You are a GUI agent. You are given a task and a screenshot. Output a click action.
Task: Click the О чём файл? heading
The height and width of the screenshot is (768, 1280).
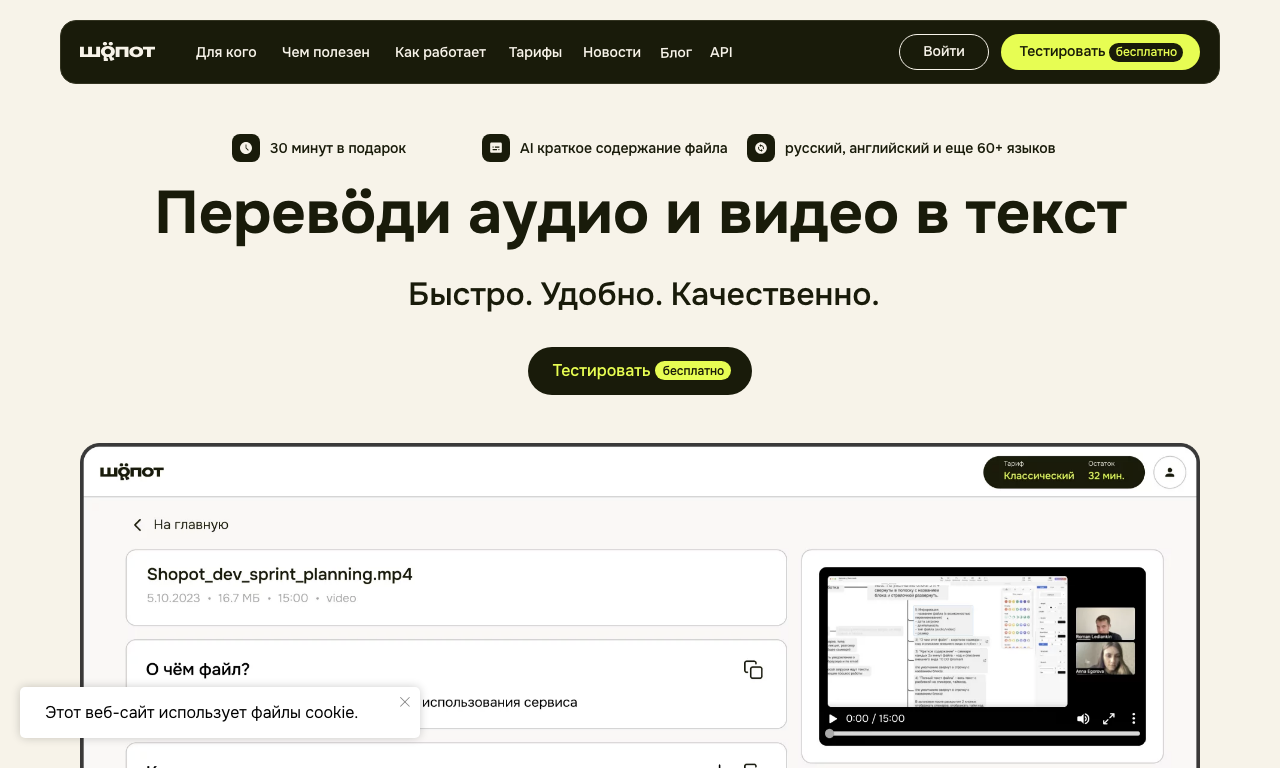[198, 669]
